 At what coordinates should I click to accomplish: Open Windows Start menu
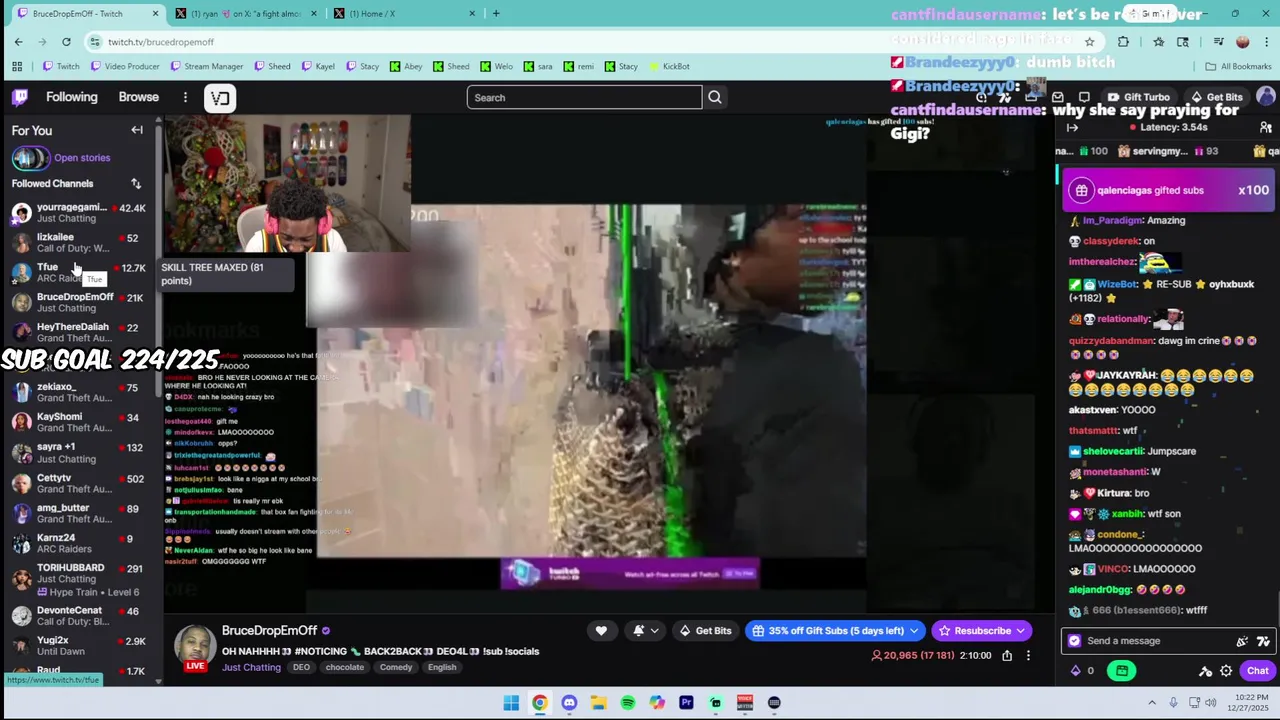click(511, 703)
